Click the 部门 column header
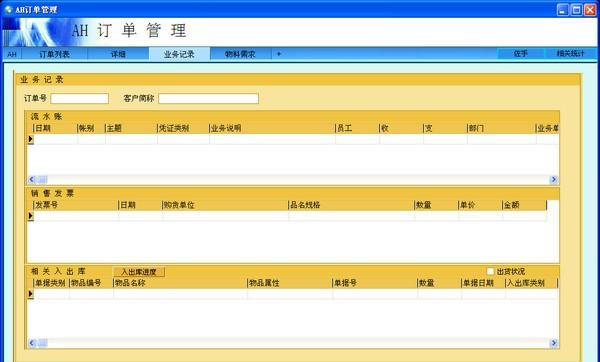The width and height of the screenshot is (600, 362). pyautogui.click(x=502, y=128)
